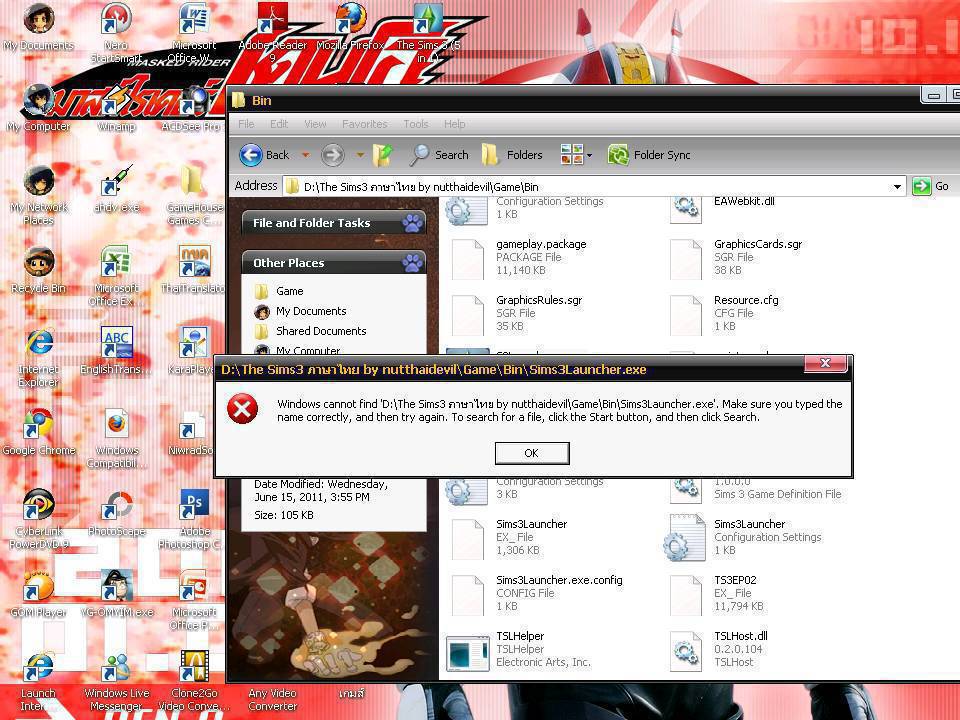Select the Microsoft Office Word desktop shortcut
The width and height of the screenshot is (960, 720).
(x=194, y=33)
